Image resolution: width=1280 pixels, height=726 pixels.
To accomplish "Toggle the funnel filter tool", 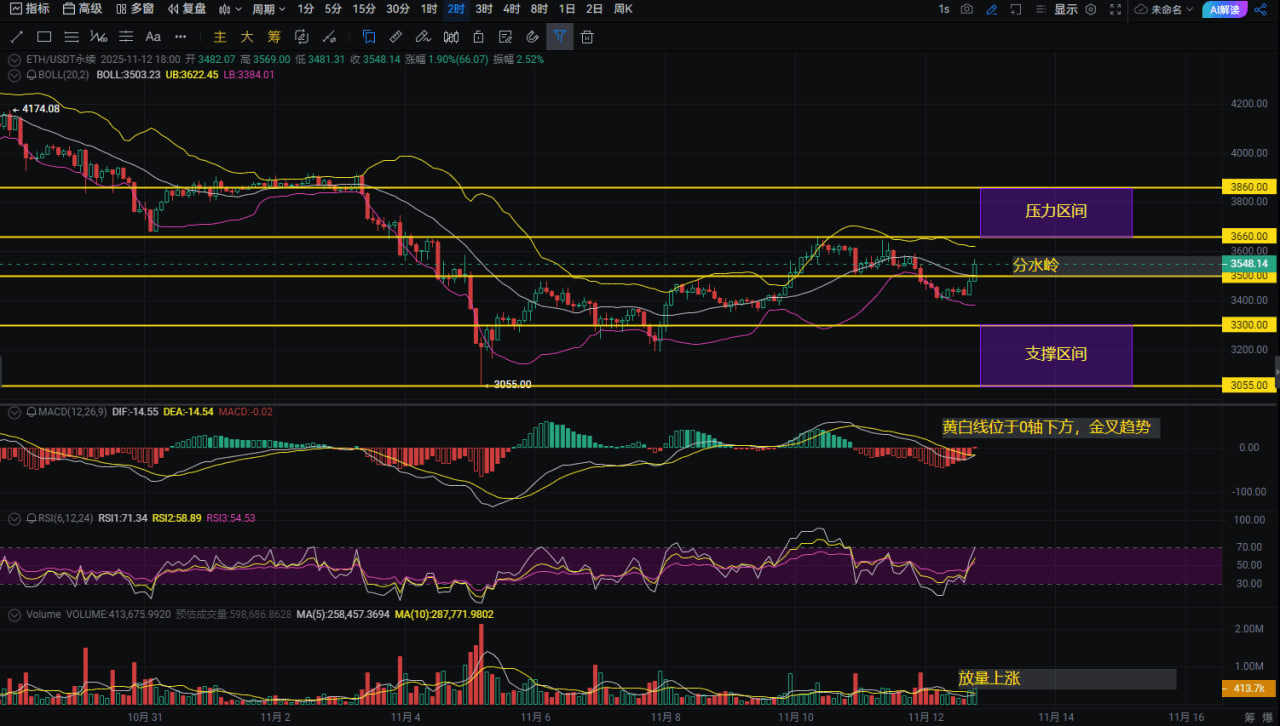I will point(560,37).
